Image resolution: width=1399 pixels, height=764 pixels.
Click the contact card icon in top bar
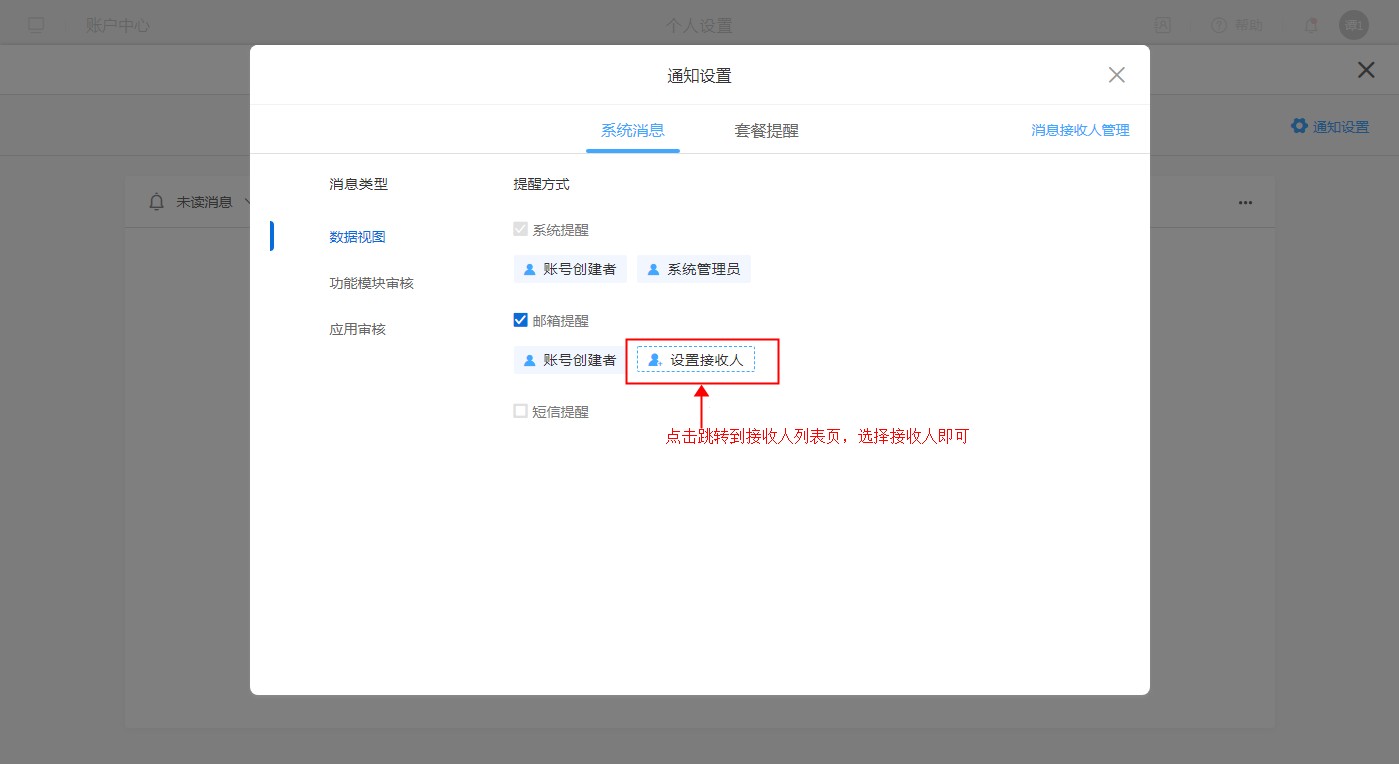coord(1163,25)
